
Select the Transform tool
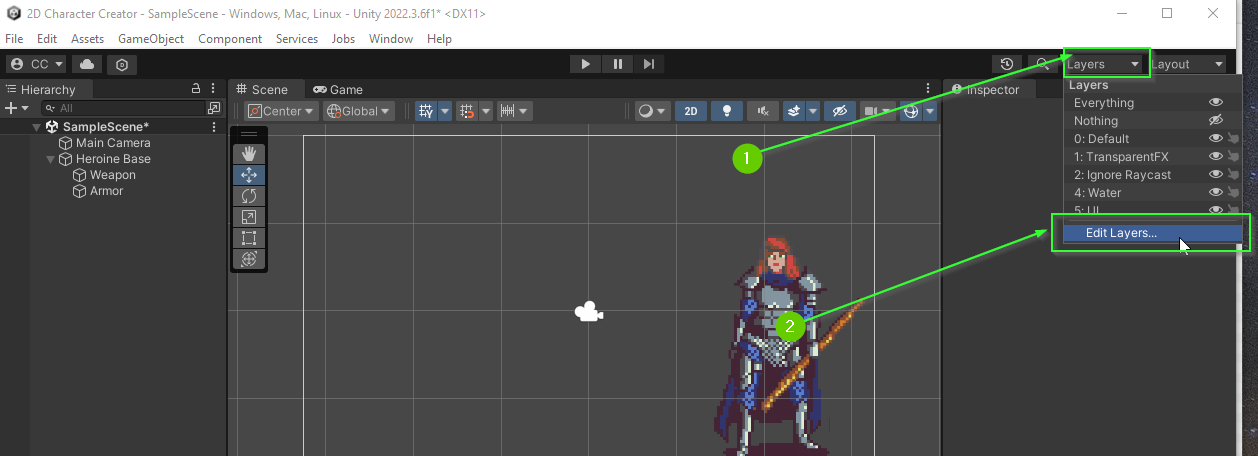point(249,258)
